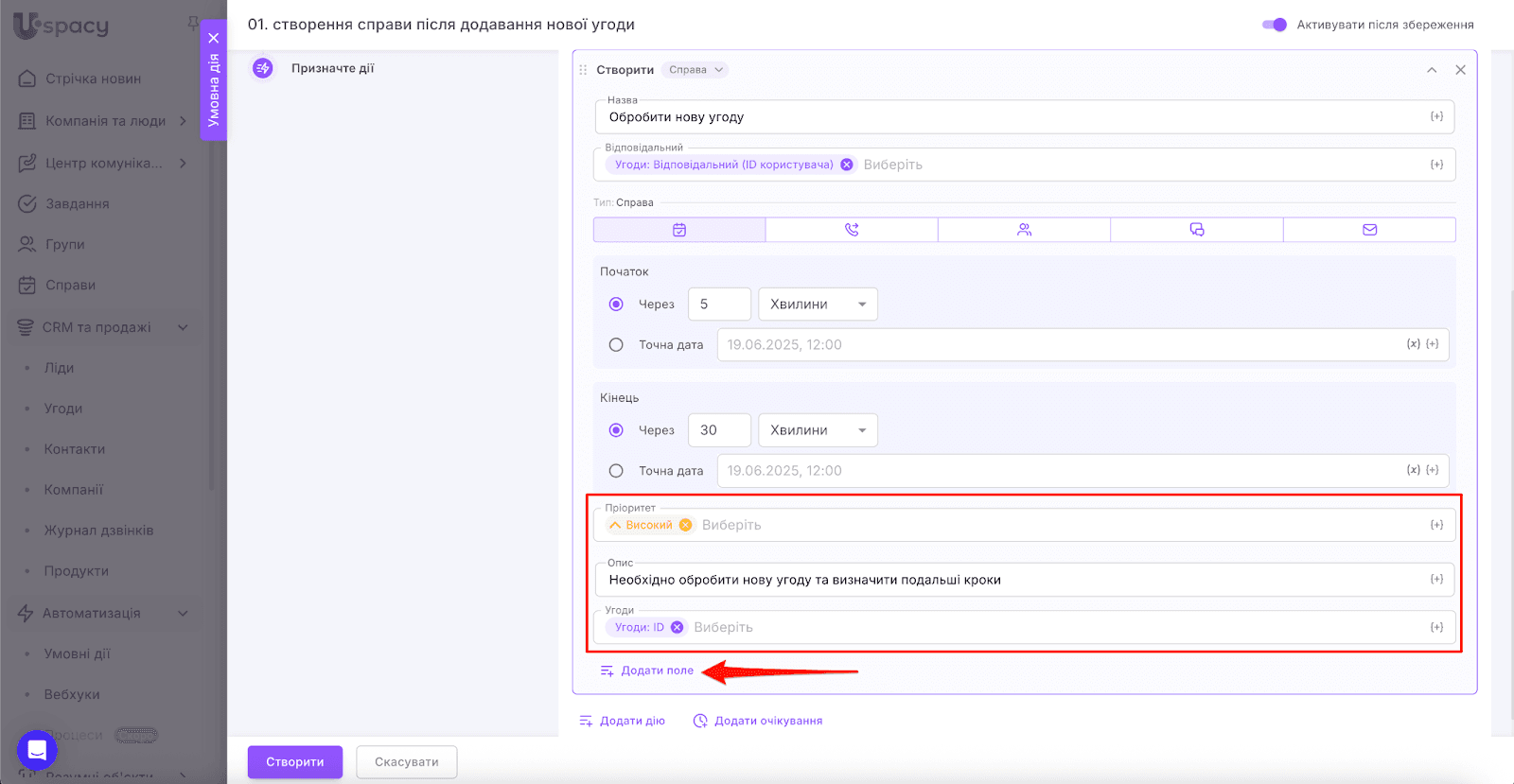Close the 'Створити Справа' action block

1460,70
